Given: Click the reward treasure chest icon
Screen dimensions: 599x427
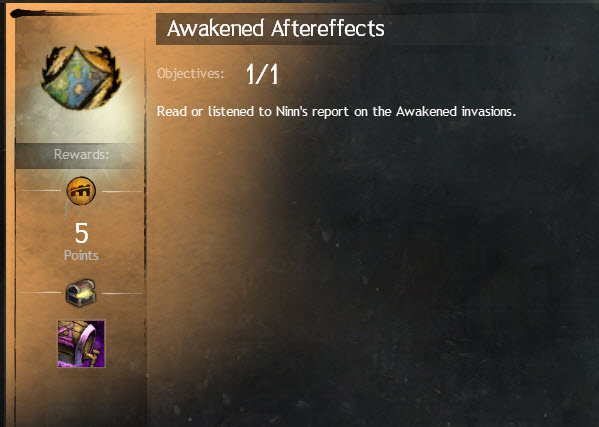Looking at the screenshot, I should (81, 293).
